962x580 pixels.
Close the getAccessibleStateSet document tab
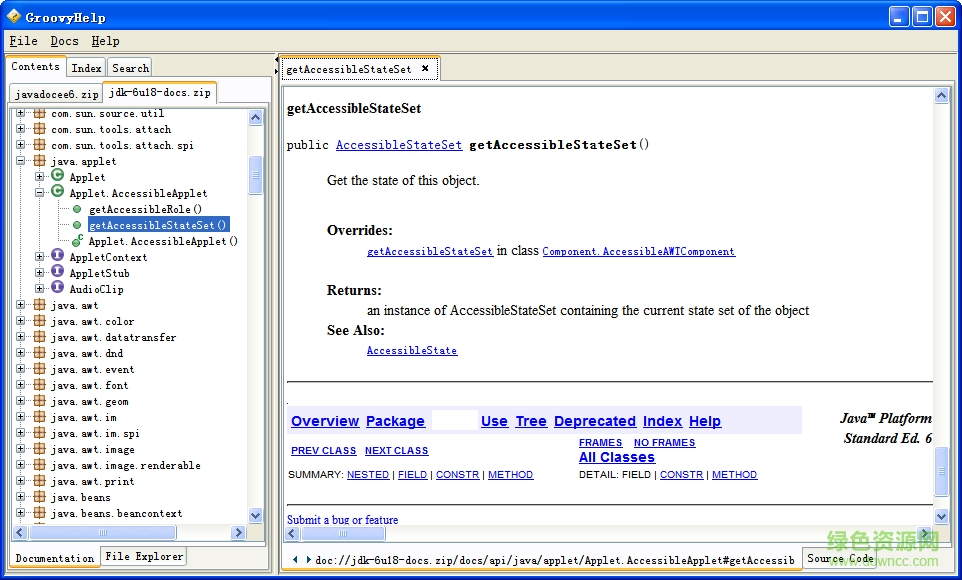tap(425, 69)
